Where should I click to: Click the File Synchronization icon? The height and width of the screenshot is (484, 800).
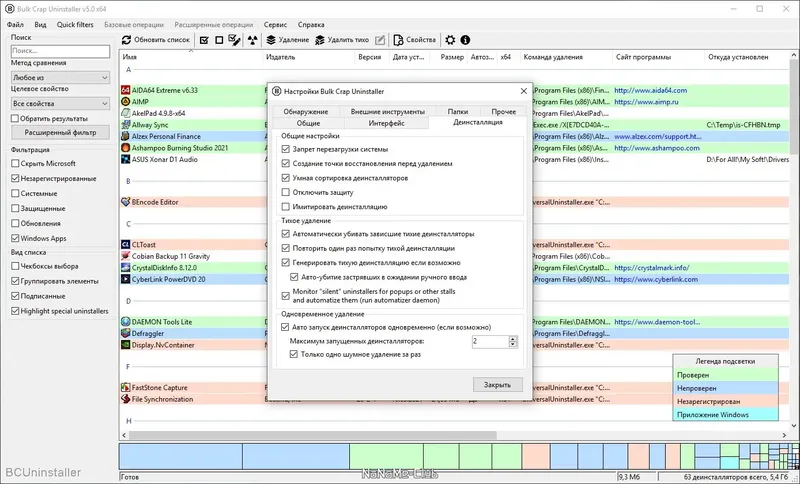point(126,399)
